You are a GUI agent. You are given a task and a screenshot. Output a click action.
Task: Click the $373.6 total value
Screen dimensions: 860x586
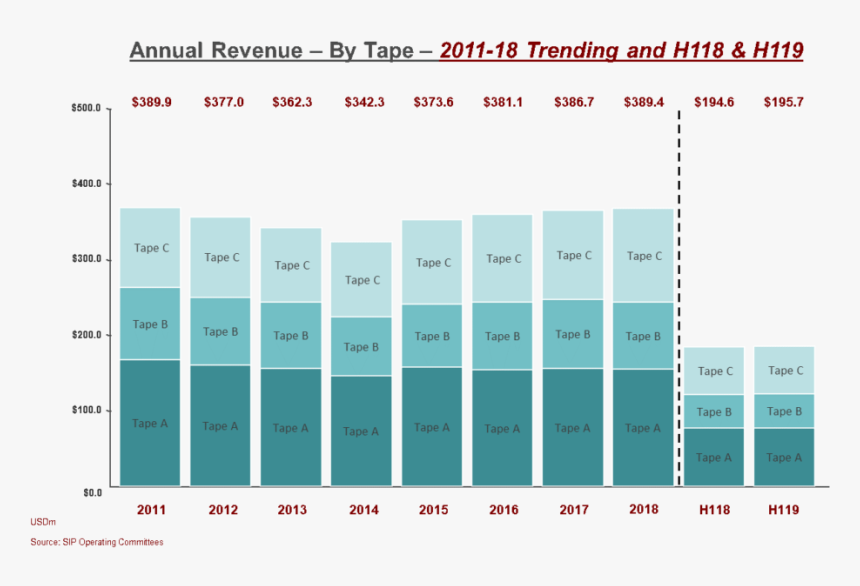(x=433, y=102)
